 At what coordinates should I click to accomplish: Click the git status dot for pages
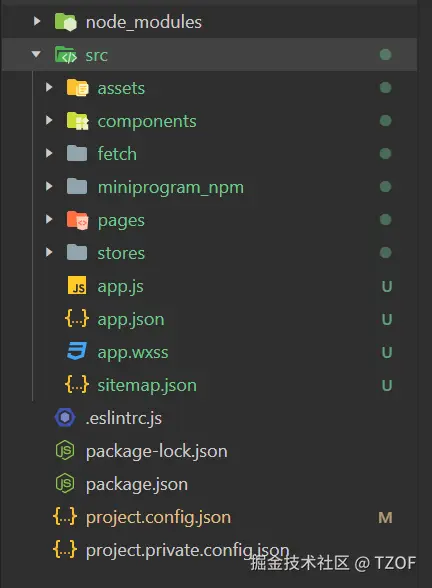pos(386,219)
